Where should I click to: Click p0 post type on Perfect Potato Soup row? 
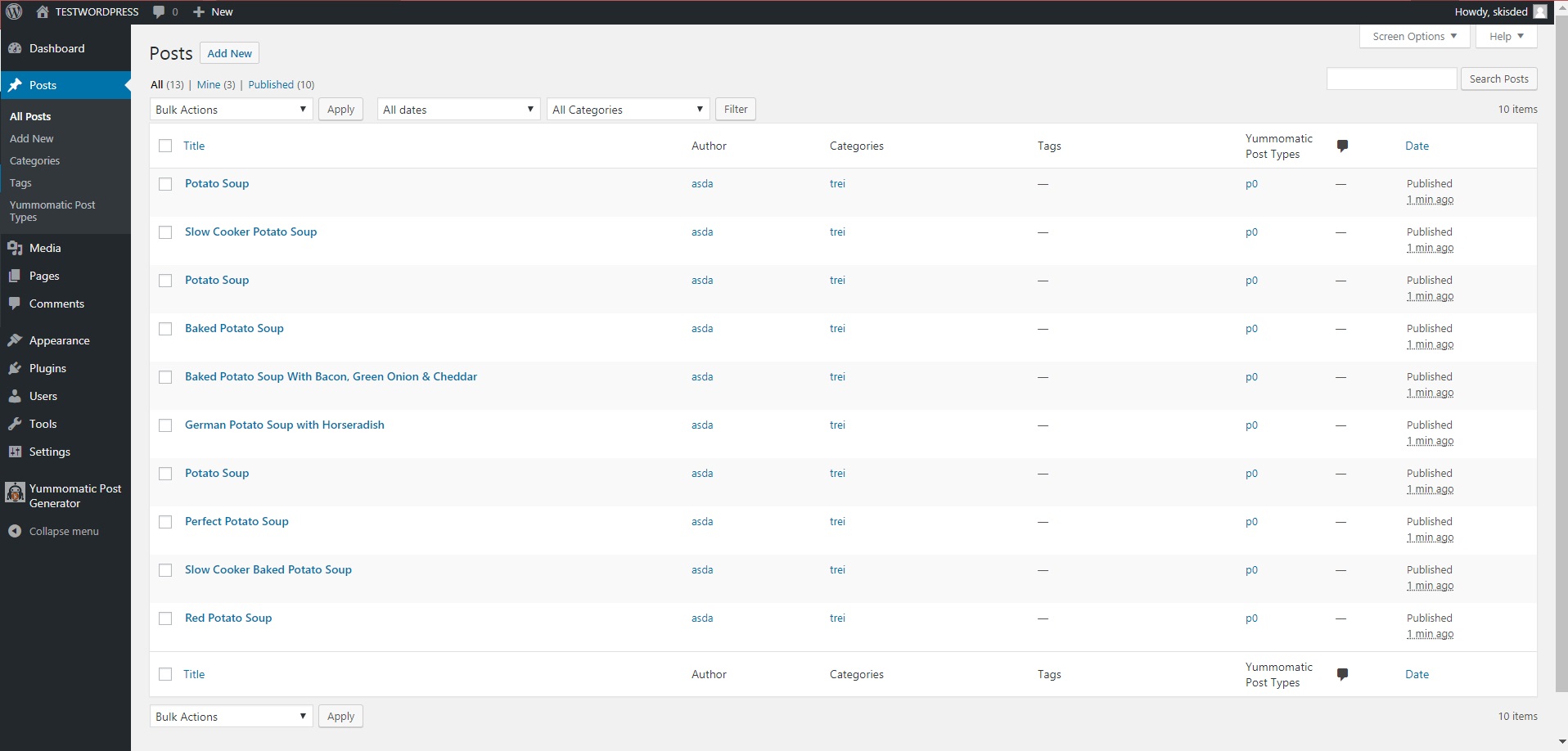(1251, 522)
